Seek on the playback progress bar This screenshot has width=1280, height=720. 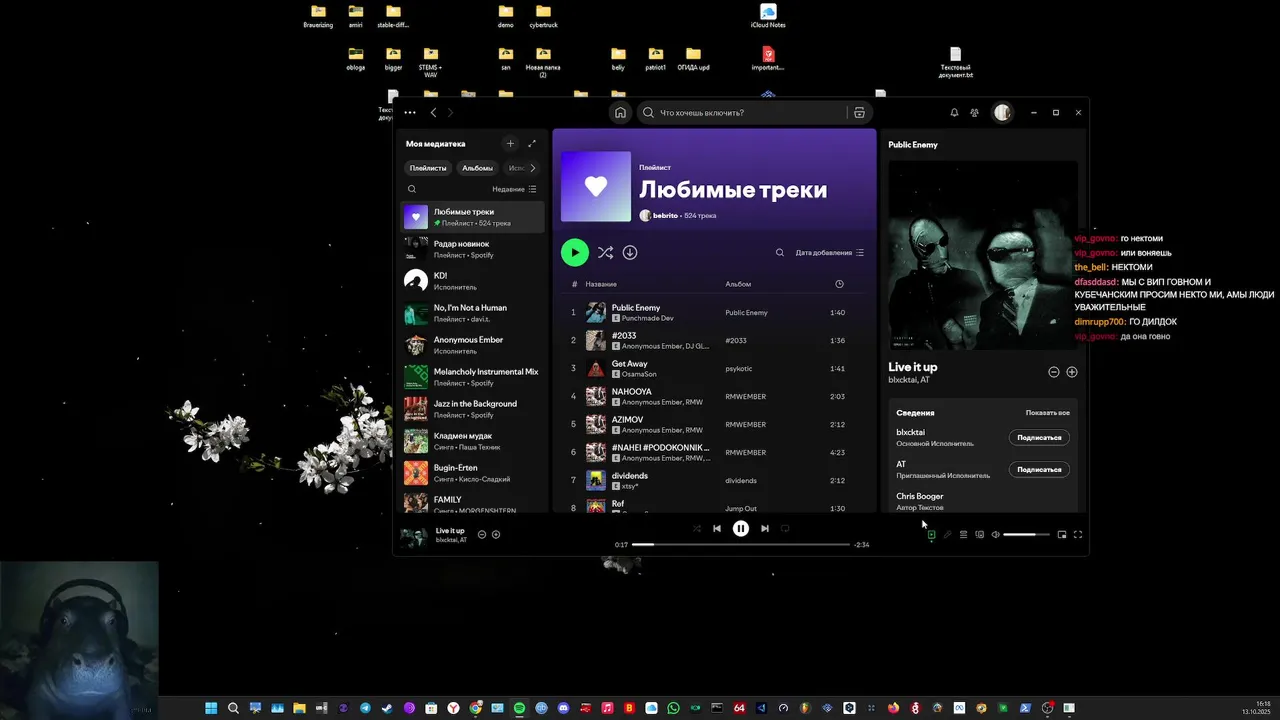pyautogui.click(x=741, y=545)
